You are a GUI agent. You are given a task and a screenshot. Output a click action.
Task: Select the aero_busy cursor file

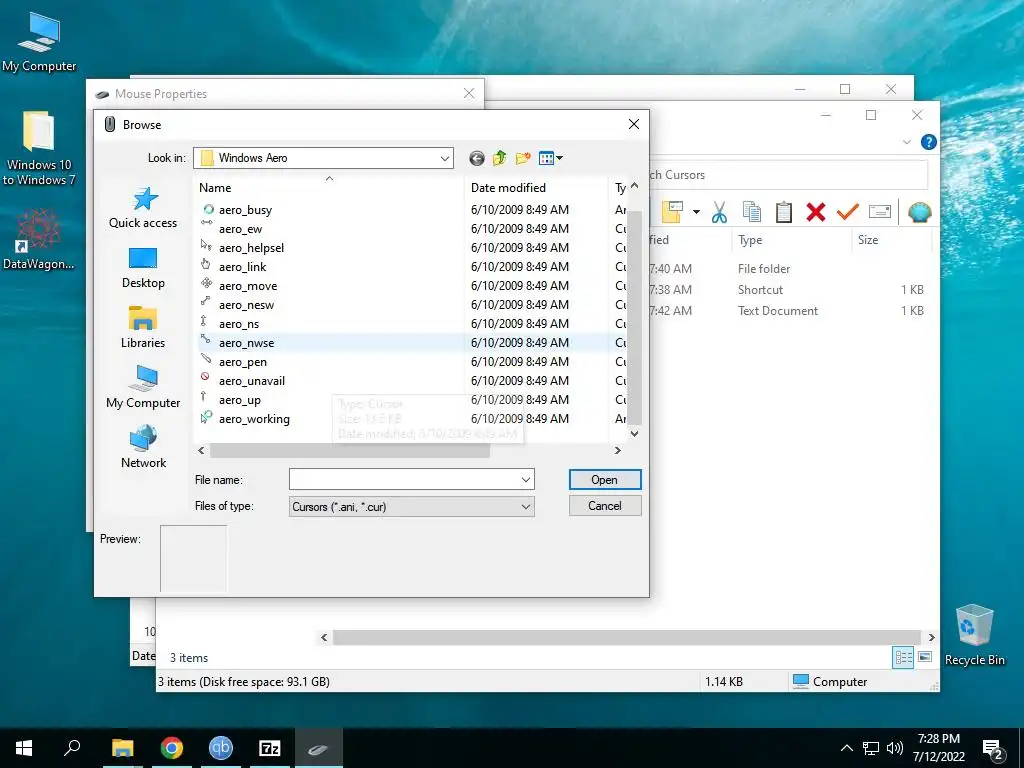pos(245,210)
